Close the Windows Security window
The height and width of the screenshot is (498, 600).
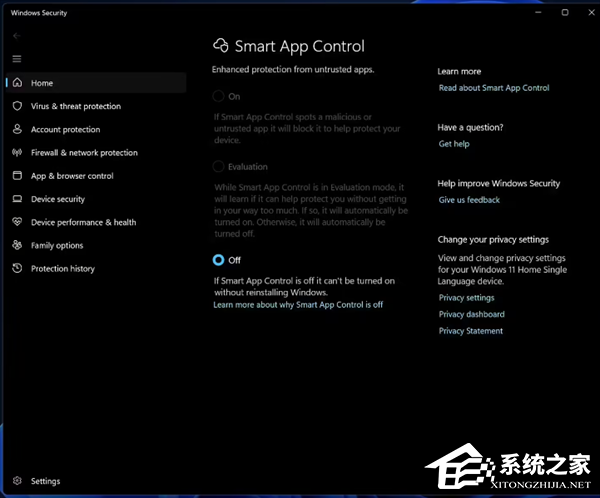[x=591, y=12]
